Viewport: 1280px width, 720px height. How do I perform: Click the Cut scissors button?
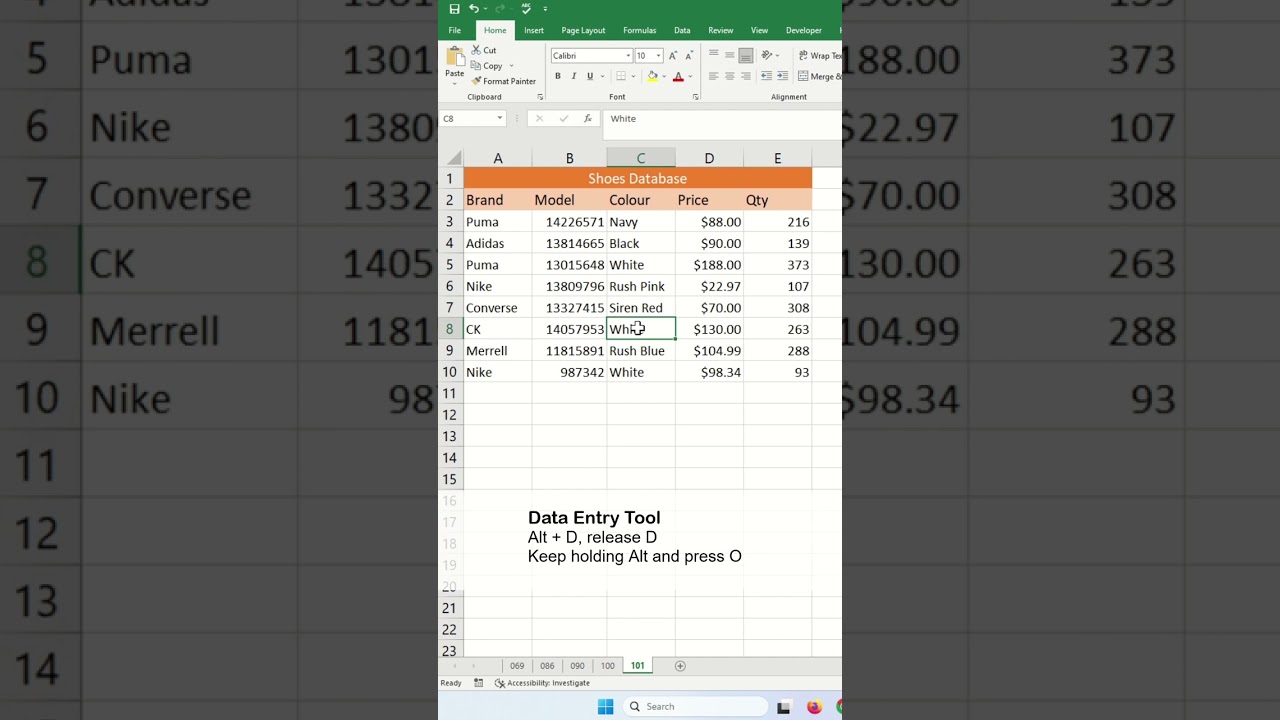point(484,50)
